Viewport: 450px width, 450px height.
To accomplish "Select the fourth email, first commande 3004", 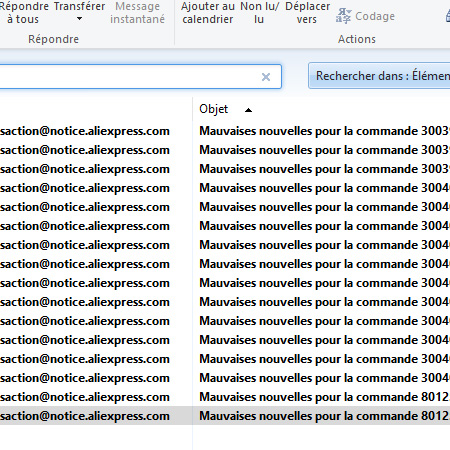I will (225, 188).
